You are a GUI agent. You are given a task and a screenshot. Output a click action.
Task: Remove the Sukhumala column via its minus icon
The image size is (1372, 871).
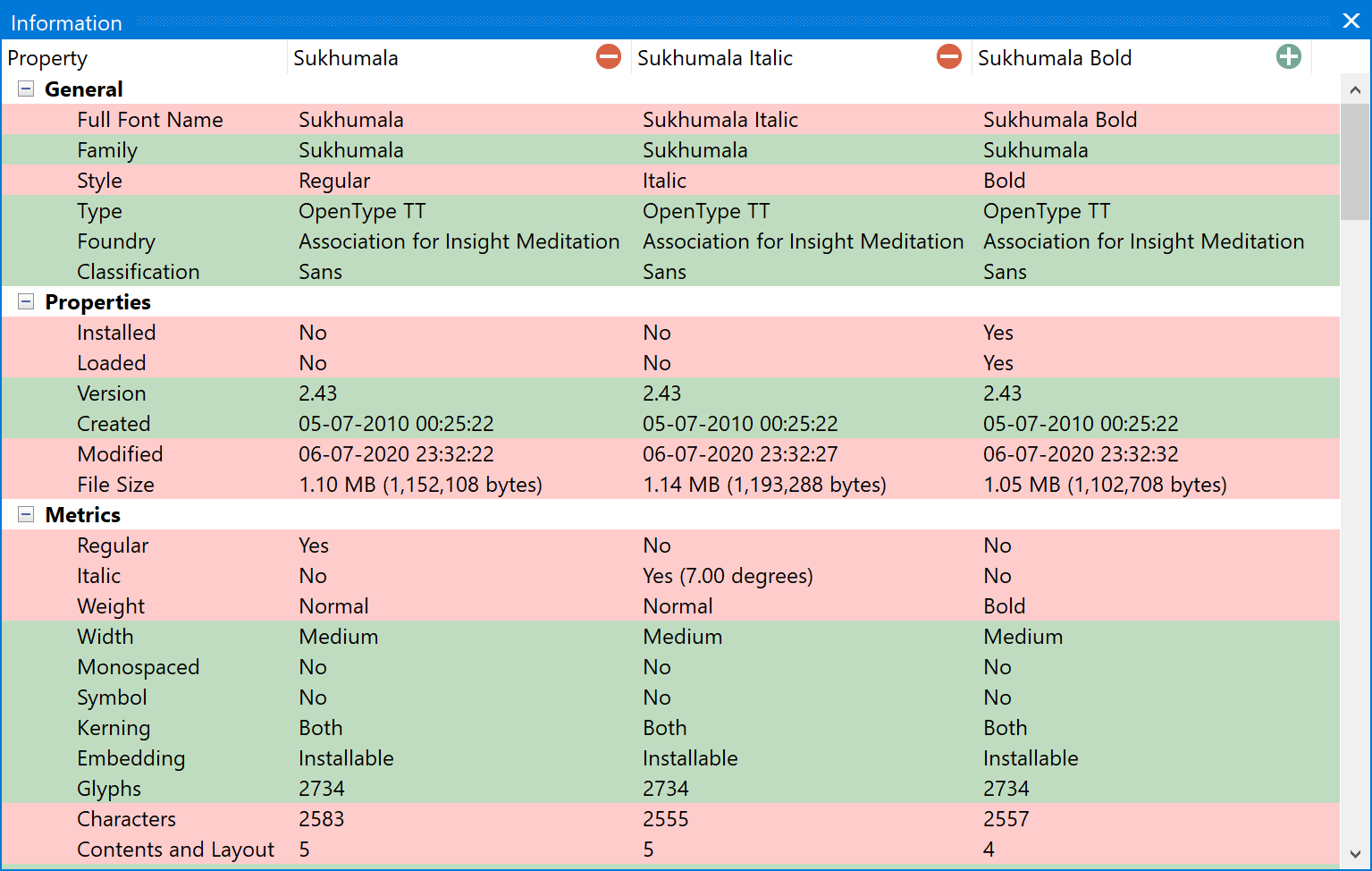pyautogui.click(x=609, y=57)
